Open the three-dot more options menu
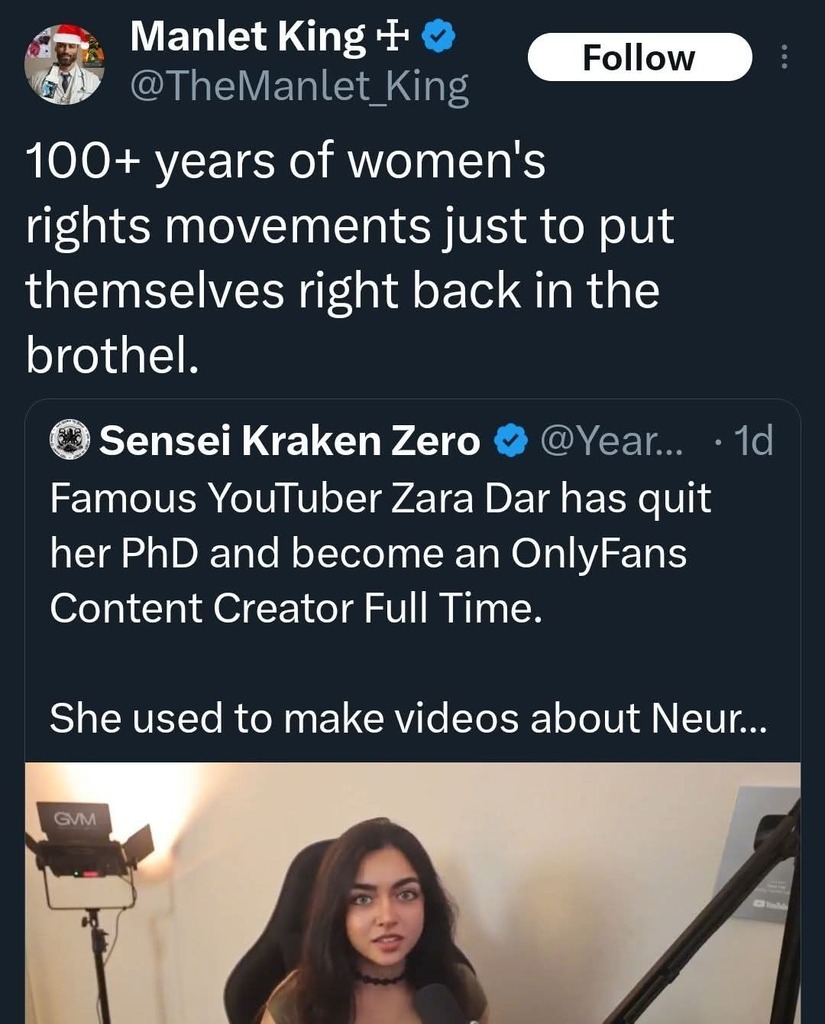Screen dimensions: 825x1024 click(x=784, y=58)
